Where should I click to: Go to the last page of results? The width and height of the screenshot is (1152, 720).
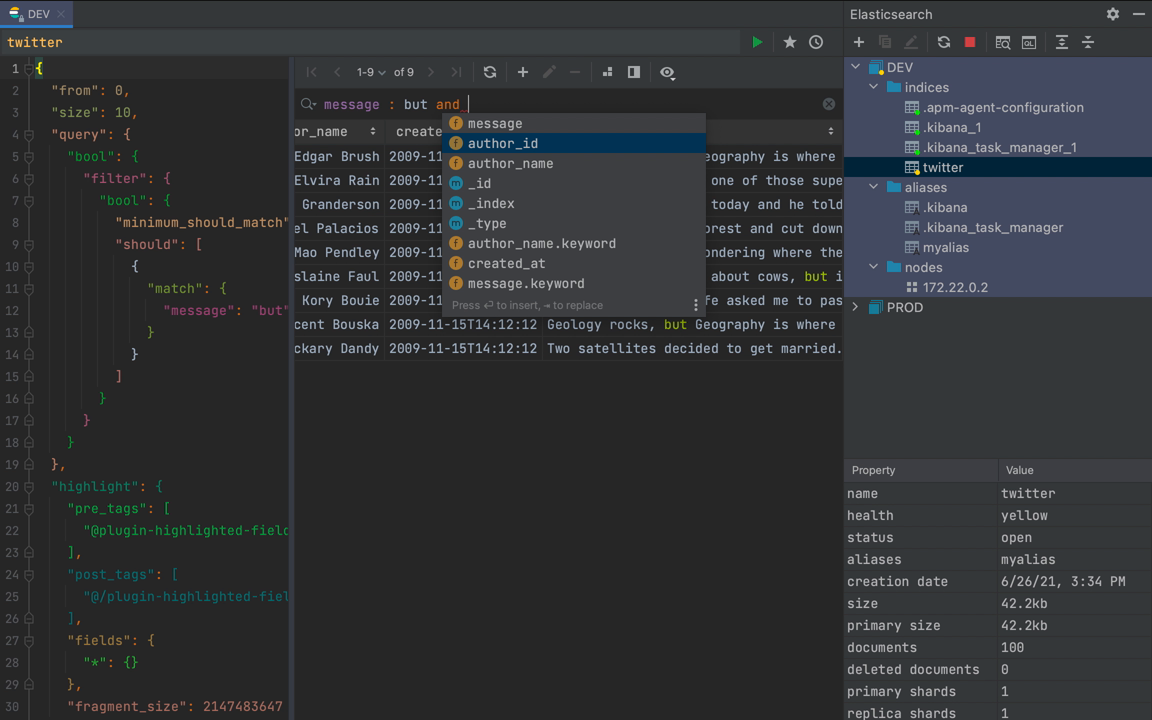coord(456,72)
